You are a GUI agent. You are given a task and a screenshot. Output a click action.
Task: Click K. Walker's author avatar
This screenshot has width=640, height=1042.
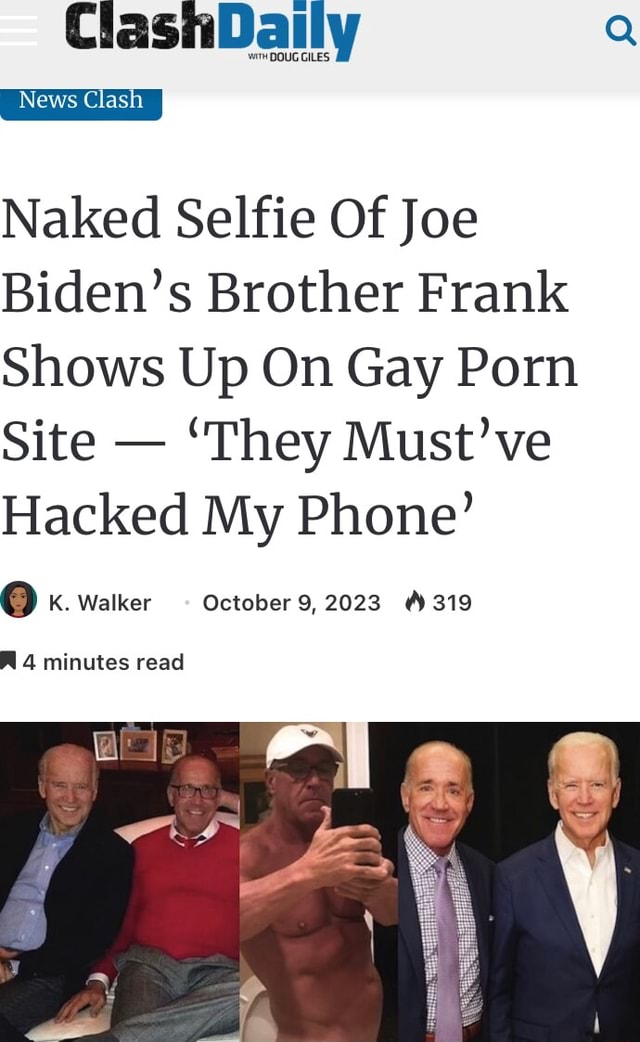coord(19,599)
